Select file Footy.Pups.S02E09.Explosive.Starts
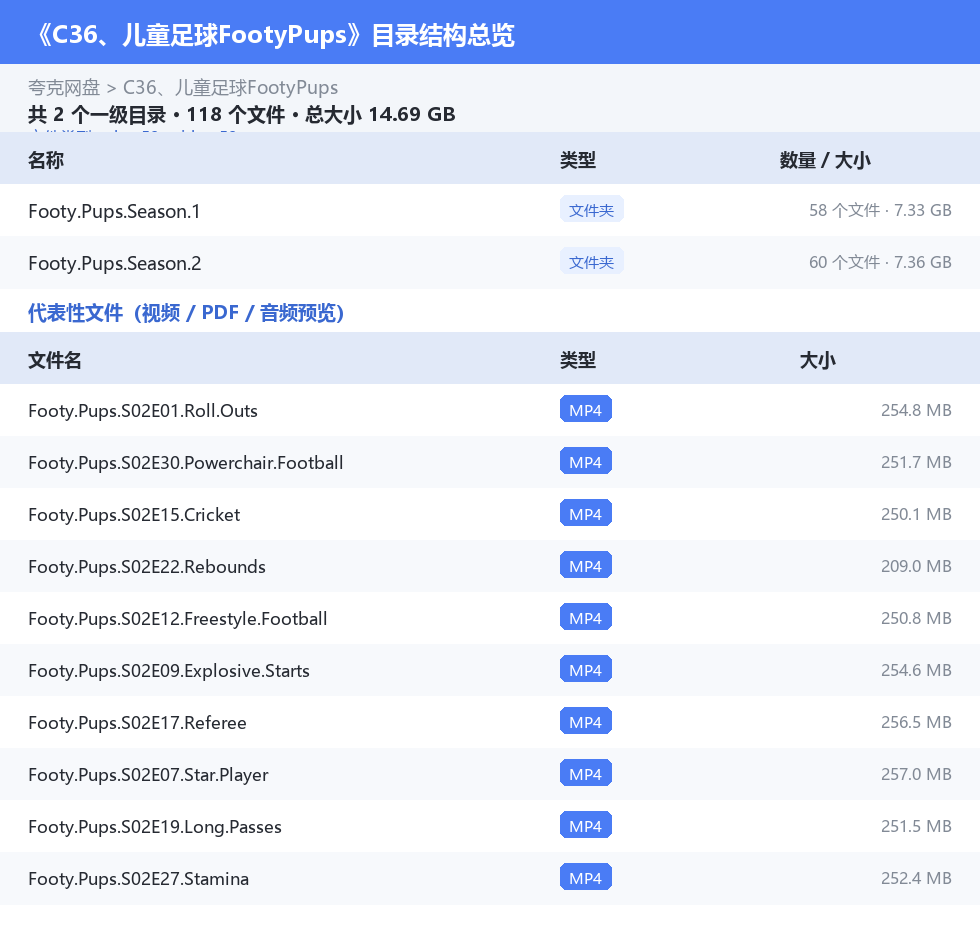The height and width of the screenshot is (936, 980). click(169, 670)
